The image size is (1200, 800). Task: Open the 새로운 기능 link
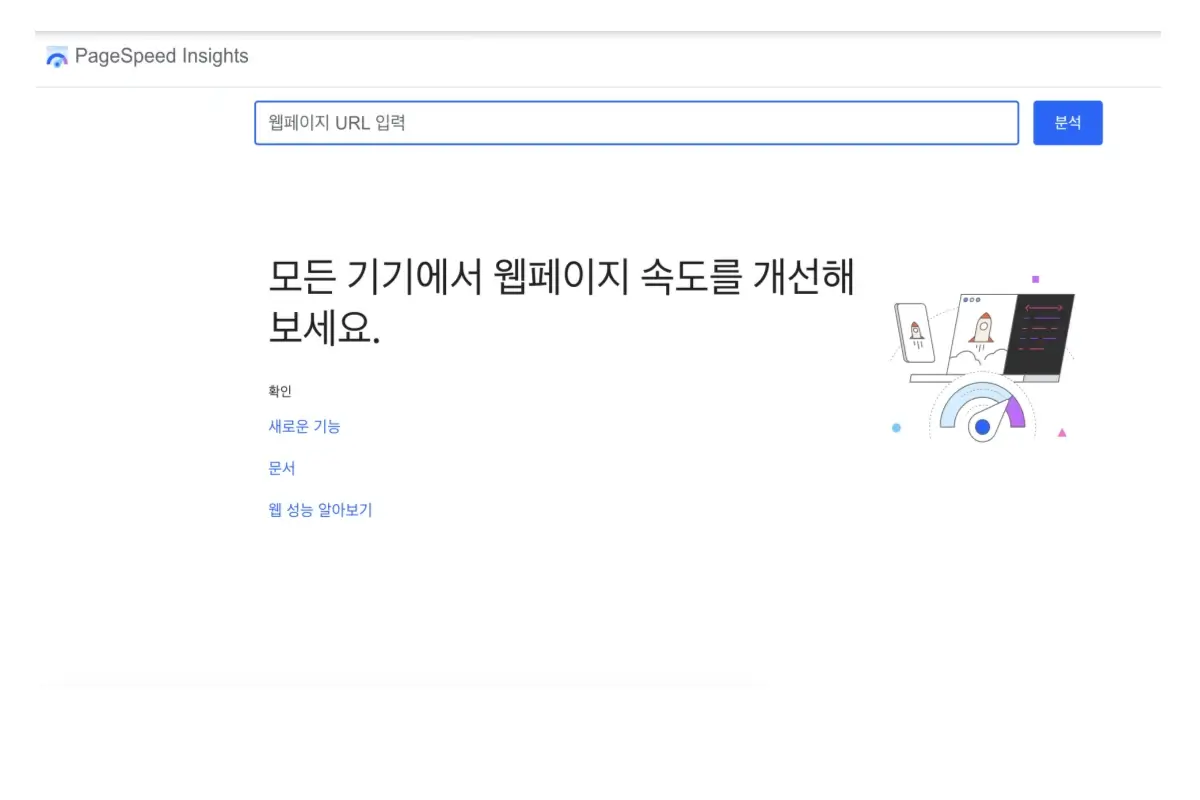click(304, 426)
